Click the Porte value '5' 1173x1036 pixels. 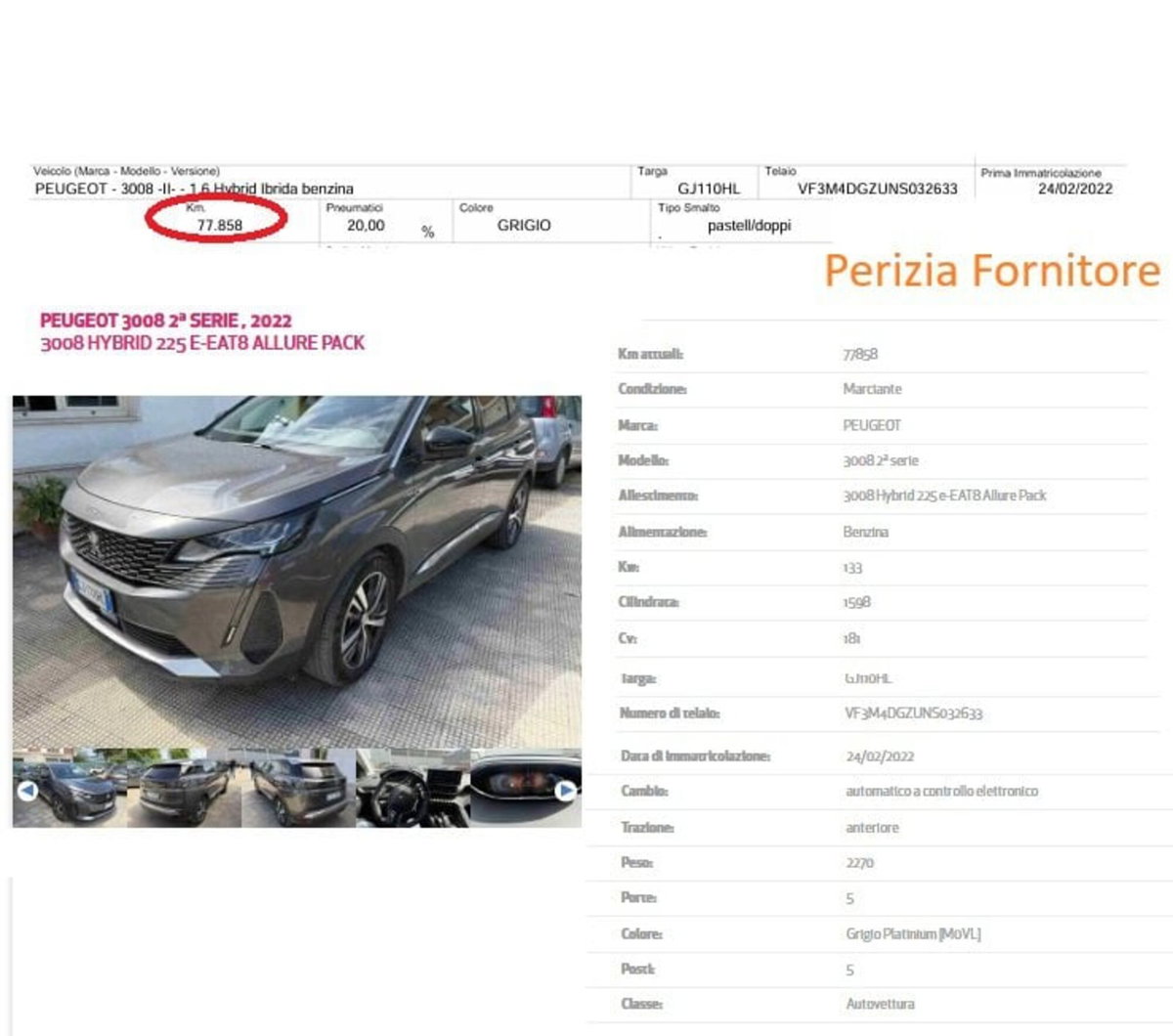(849, 898)
